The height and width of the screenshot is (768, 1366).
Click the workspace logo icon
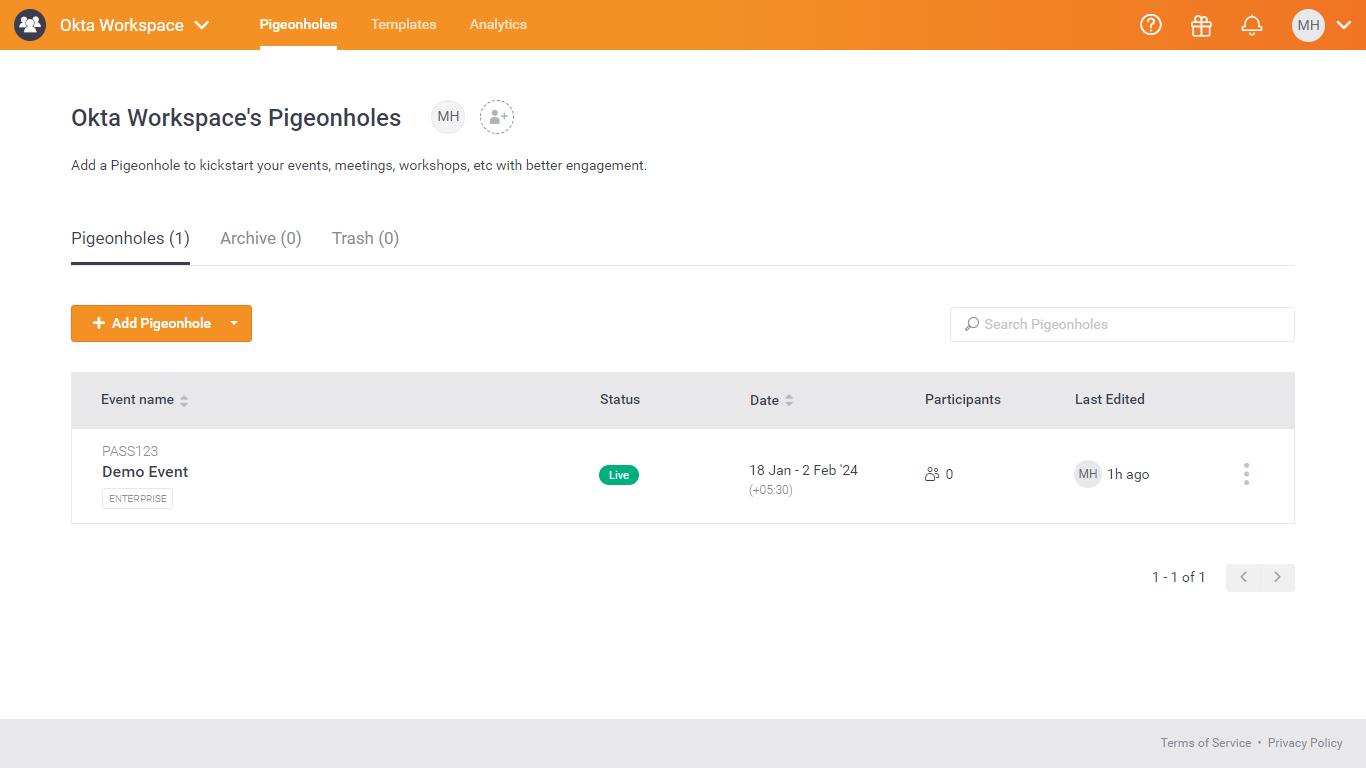tap(30, 25)
